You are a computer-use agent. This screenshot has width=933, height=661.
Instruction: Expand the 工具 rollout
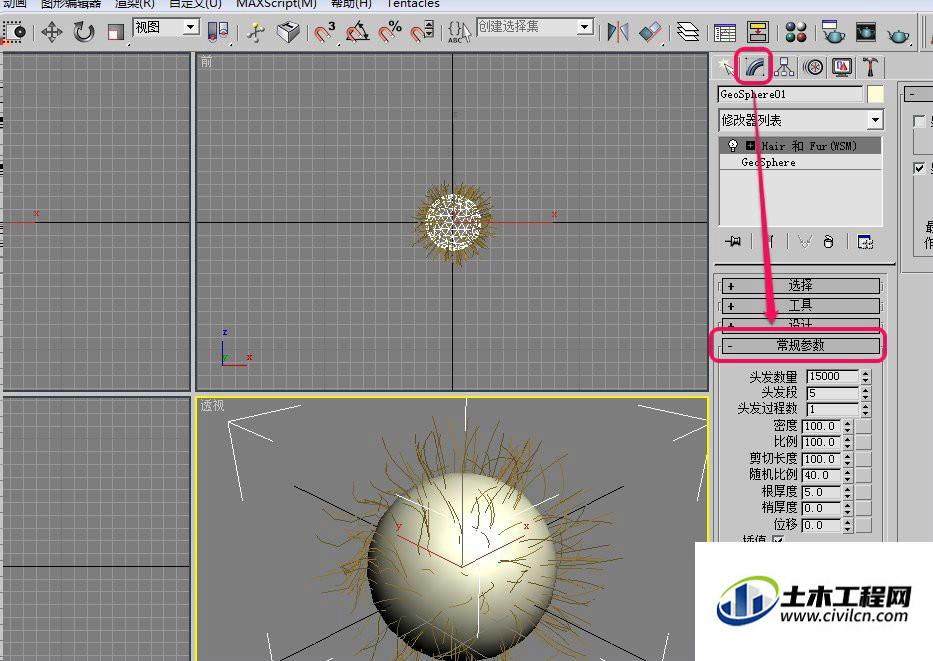point(801,306)
